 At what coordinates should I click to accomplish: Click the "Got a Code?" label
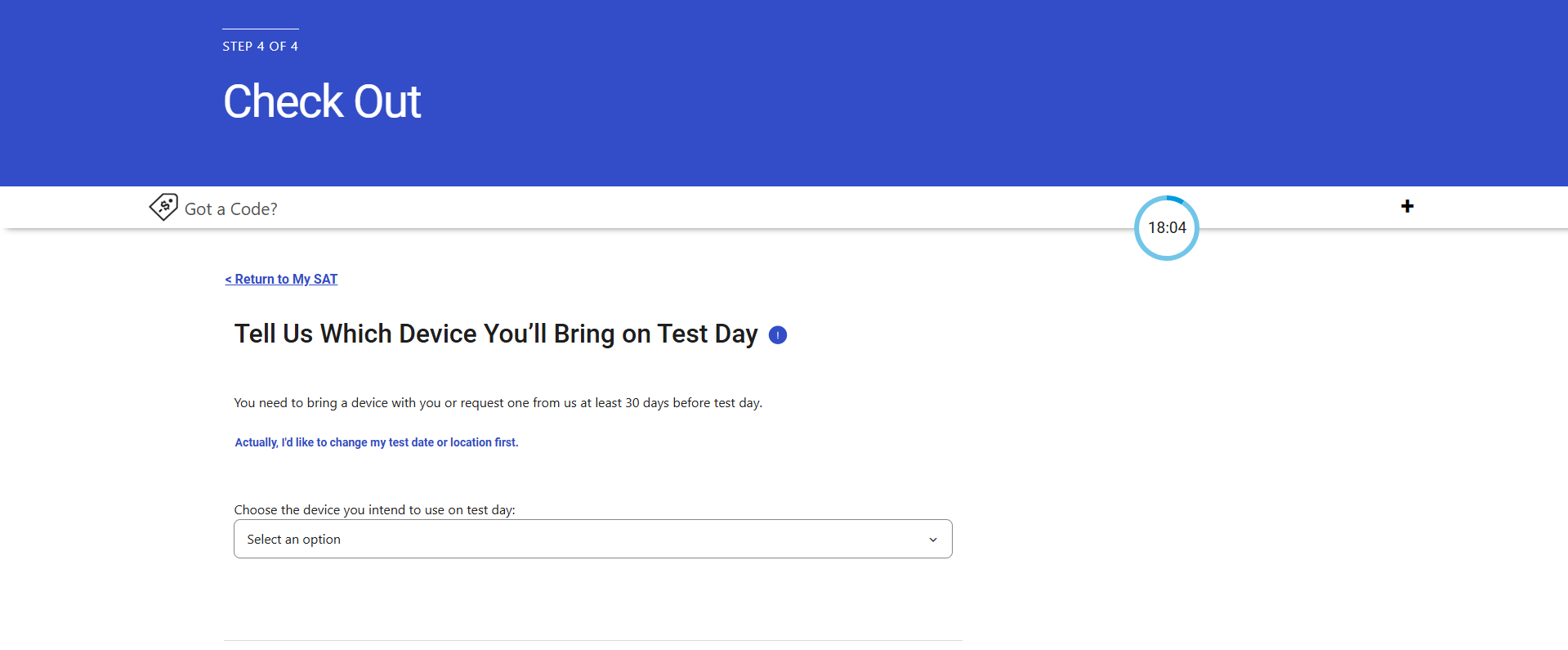pyautogui.click(x=231, y=209)
